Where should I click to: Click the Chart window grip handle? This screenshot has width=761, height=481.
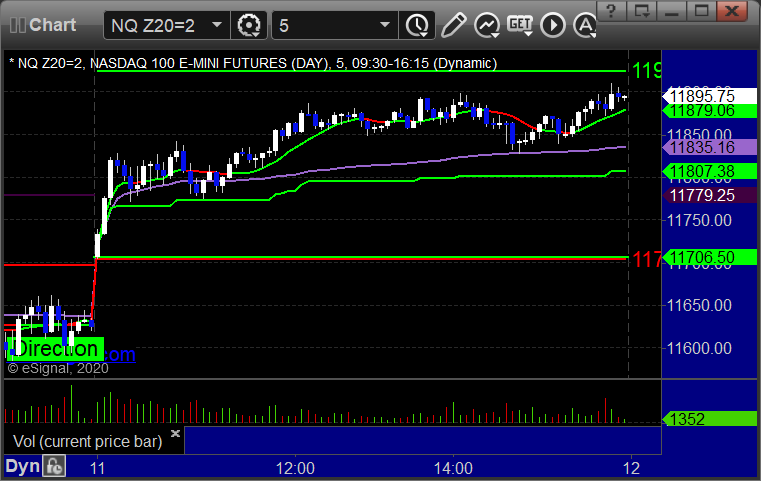[17, 25]
